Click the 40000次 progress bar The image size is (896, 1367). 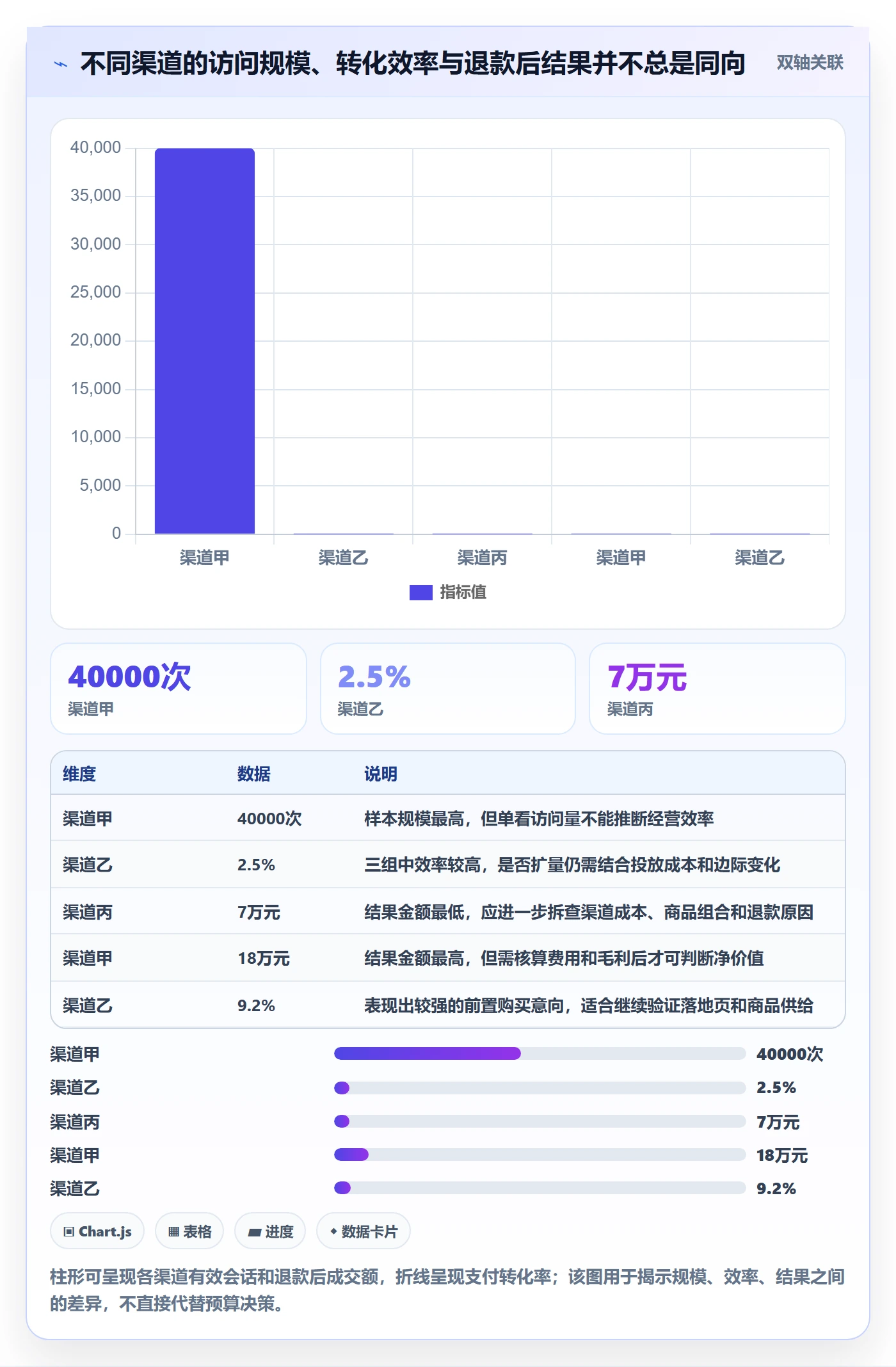(540, 1053)
